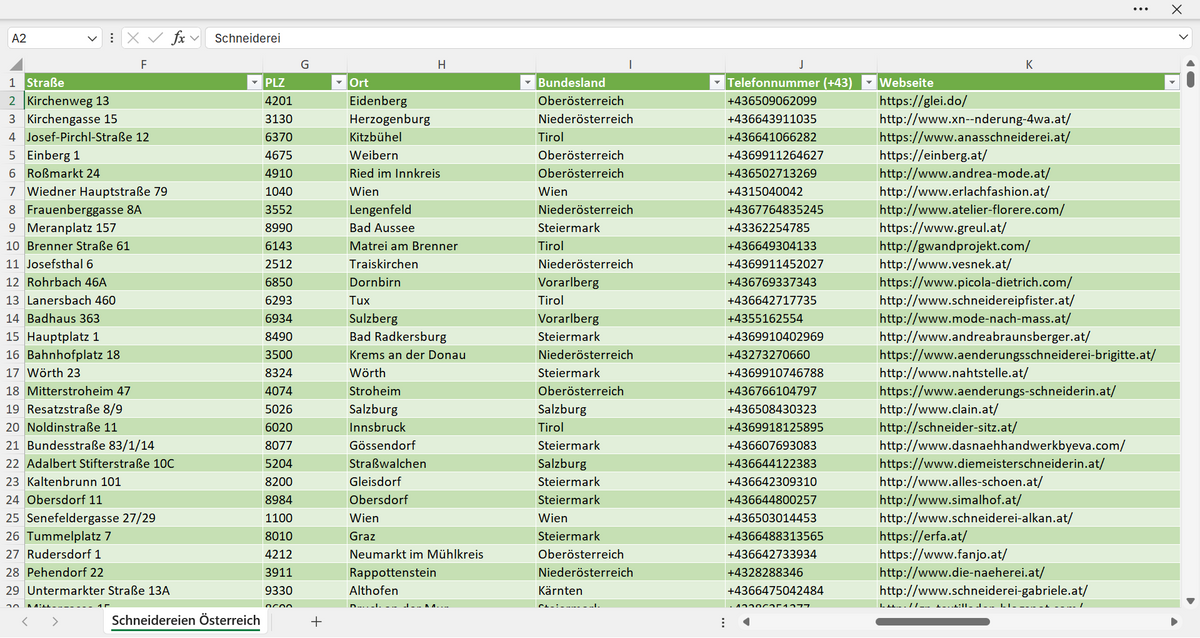
Task: Select the PLZ cell 6850
Action: point(305,282)
